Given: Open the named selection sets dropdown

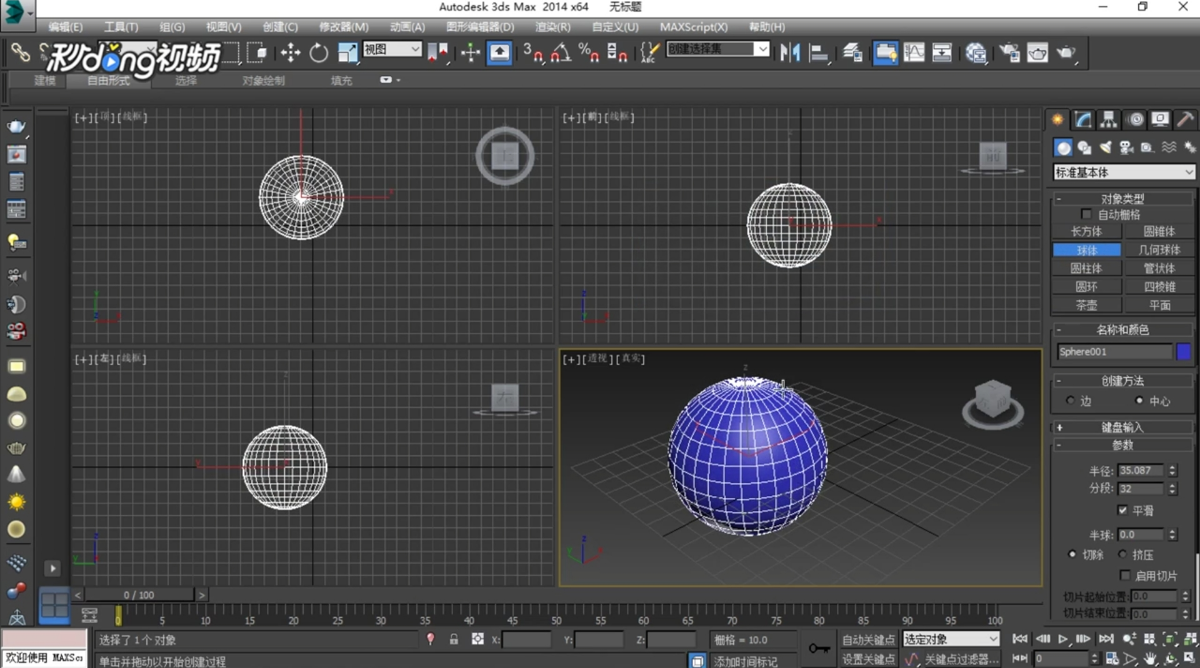Looking at the screenshot, I should [x=718, y=49].
